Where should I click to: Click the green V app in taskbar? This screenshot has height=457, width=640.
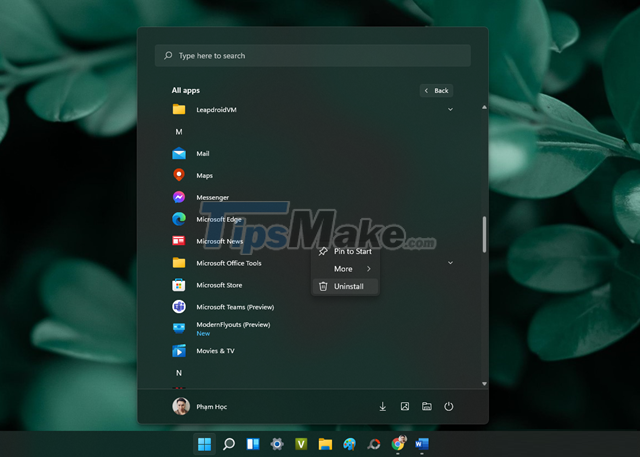[x=301, y=444]
